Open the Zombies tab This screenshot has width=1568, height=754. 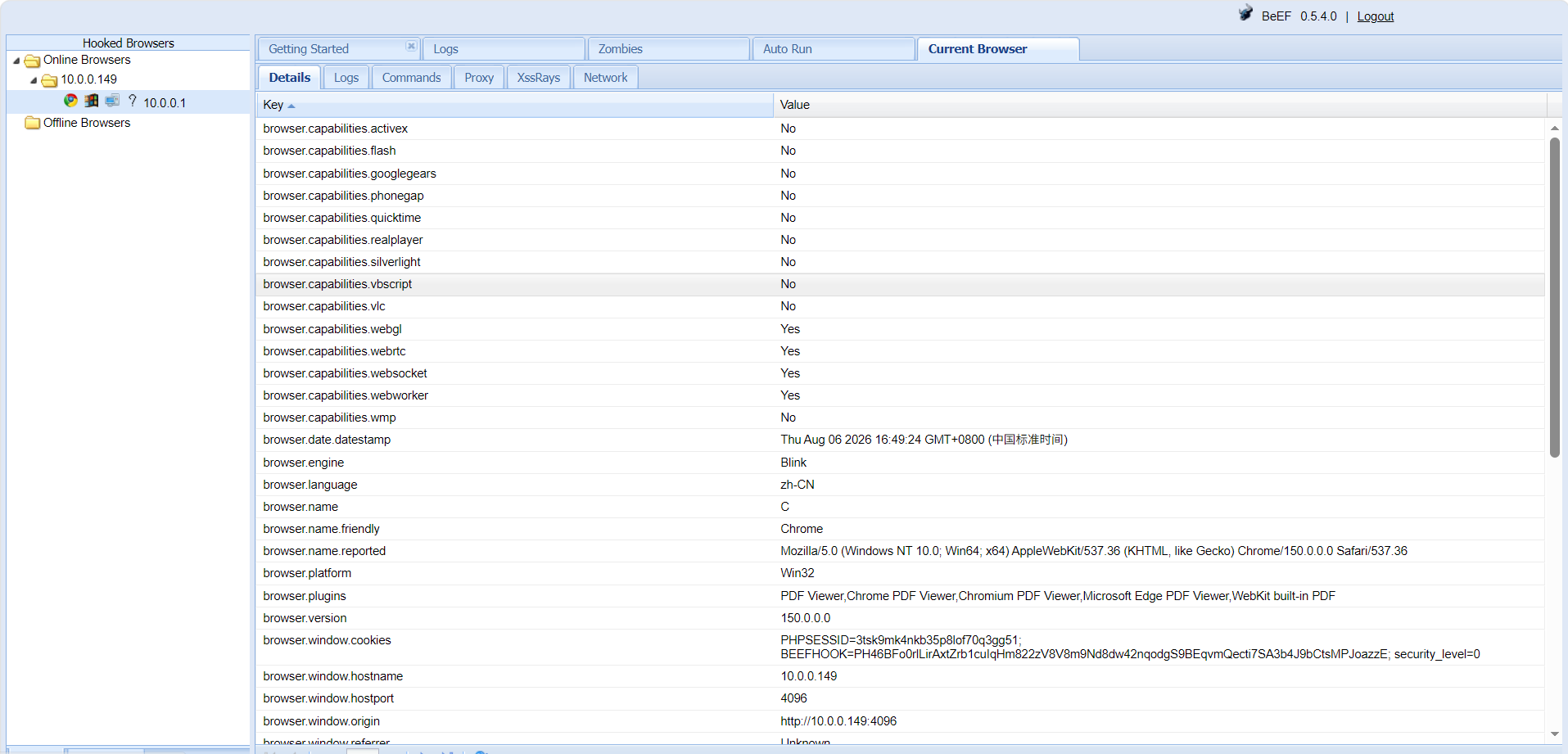(x=668, y=49)
